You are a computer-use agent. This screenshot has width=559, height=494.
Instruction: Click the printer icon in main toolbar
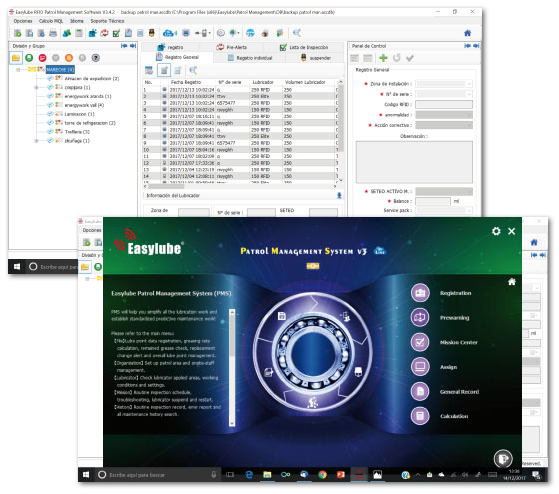coord(53,33)
